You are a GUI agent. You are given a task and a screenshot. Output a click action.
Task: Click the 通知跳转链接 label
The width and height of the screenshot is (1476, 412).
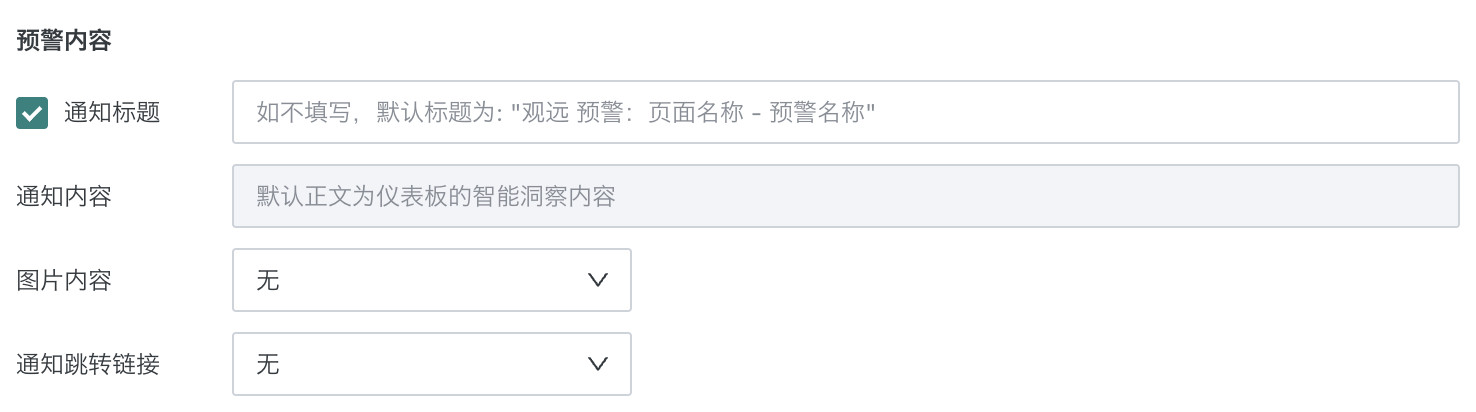pos(88,364)
